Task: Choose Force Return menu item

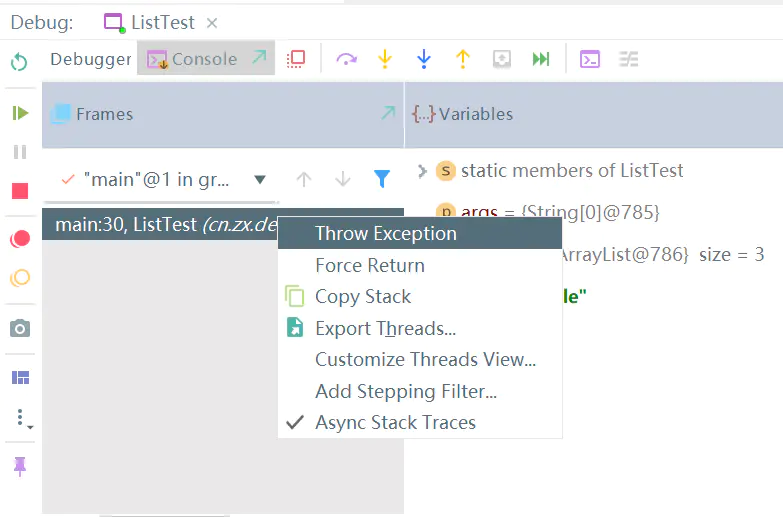Action: click(420, 265)
